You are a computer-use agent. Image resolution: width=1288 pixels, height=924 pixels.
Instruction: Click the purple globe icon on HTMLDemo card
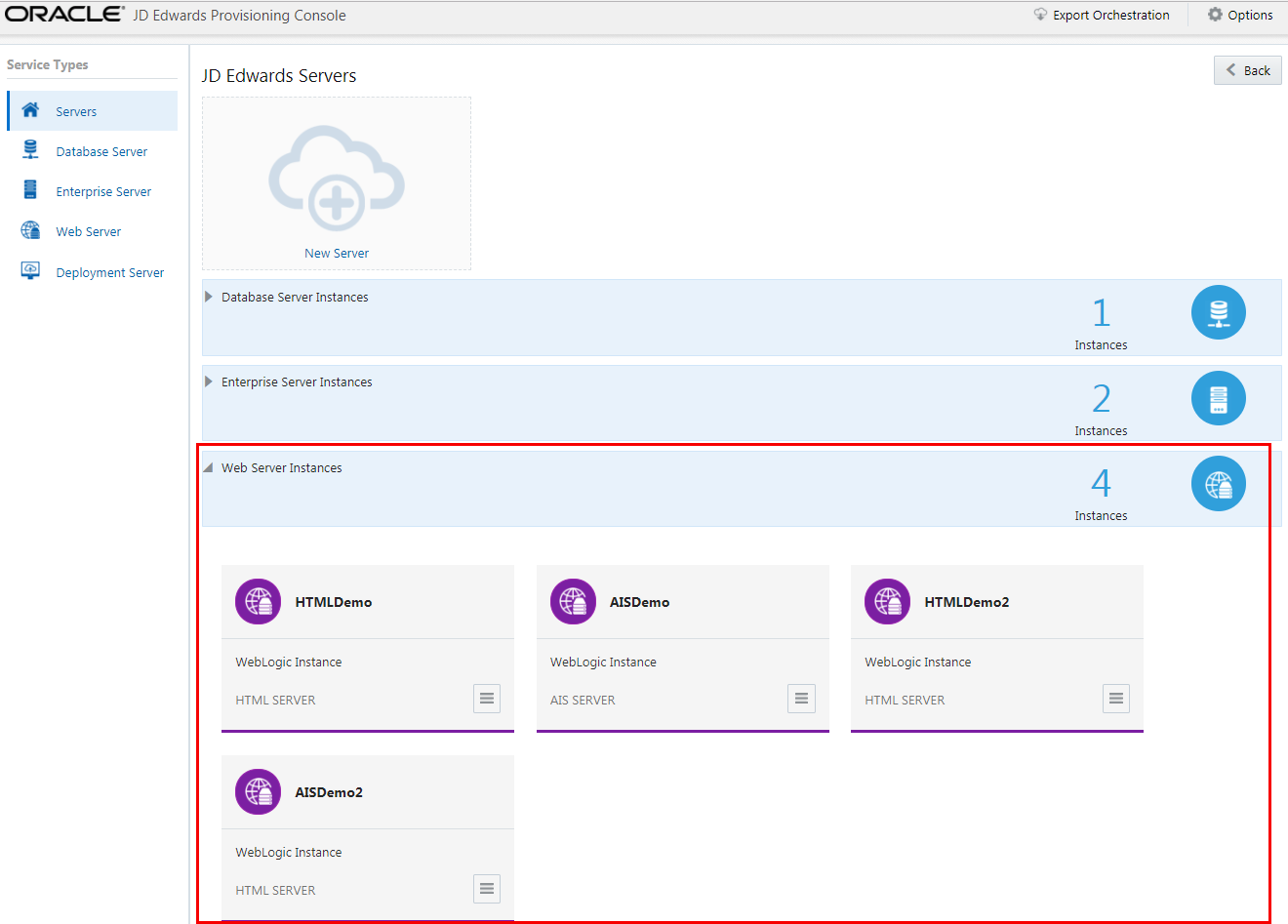(x=258, y=601)
